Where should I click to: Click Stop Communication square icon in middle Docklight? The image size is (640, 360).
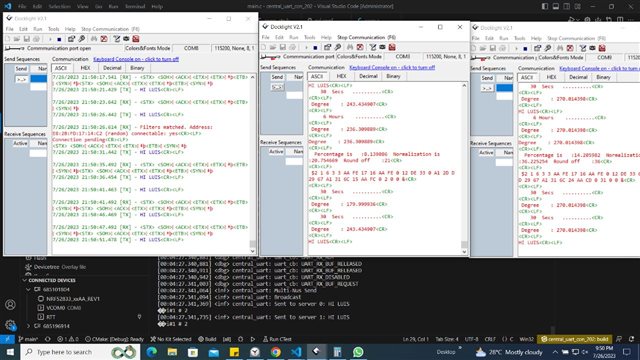click(x=316, y=47)
